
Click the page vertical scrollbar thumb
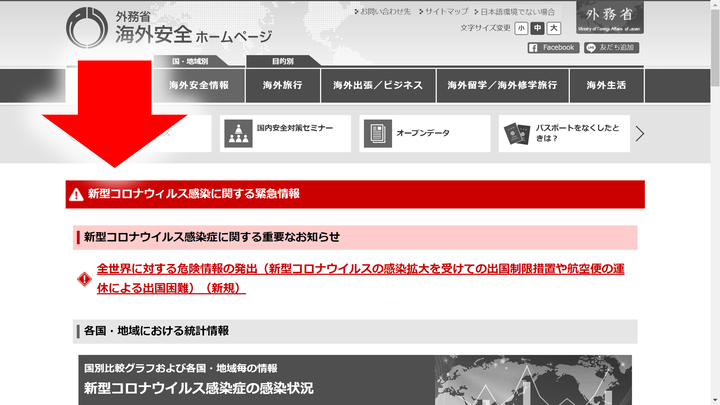point(715,46)
